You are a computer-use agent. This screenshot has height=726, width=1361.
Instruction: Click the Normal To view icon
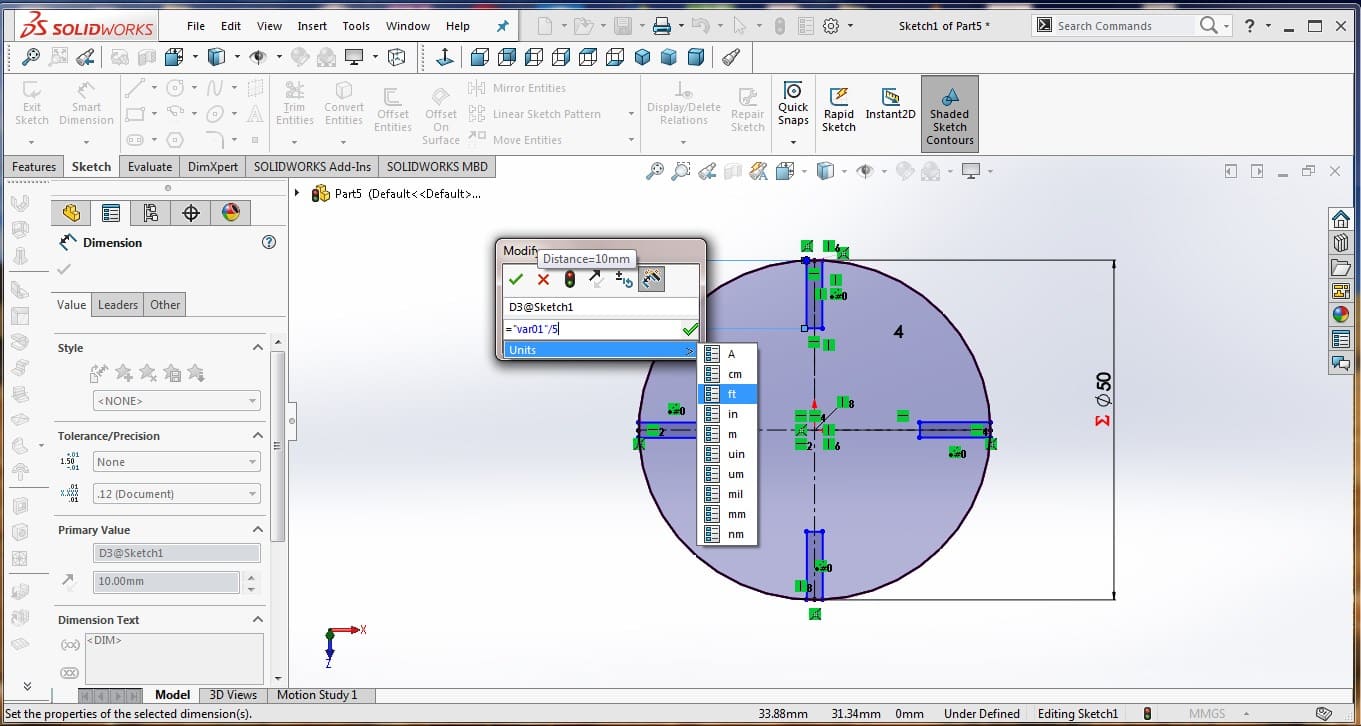(446, 57)
